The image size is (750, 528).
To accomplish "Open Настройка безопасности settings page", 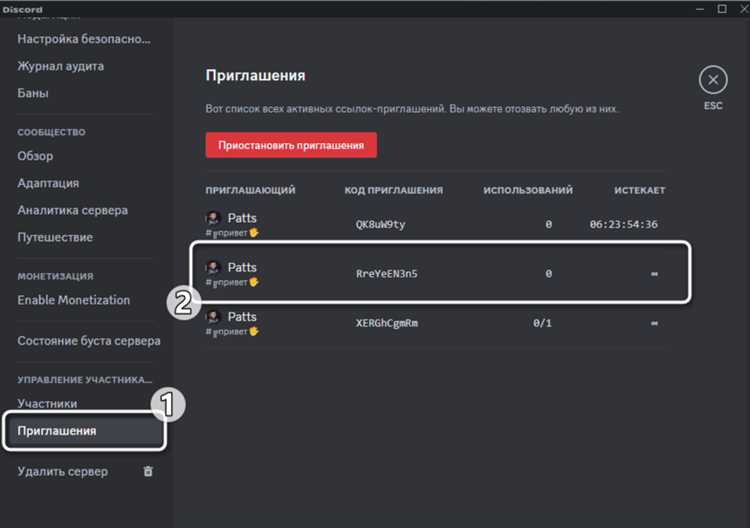I will [84, 39].
